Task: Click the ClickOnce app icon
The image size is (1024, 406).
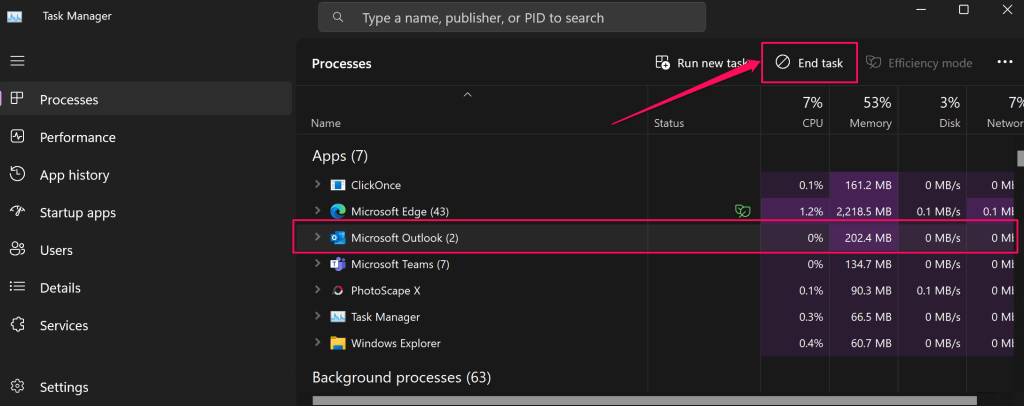Action: [x=338, y=185]
